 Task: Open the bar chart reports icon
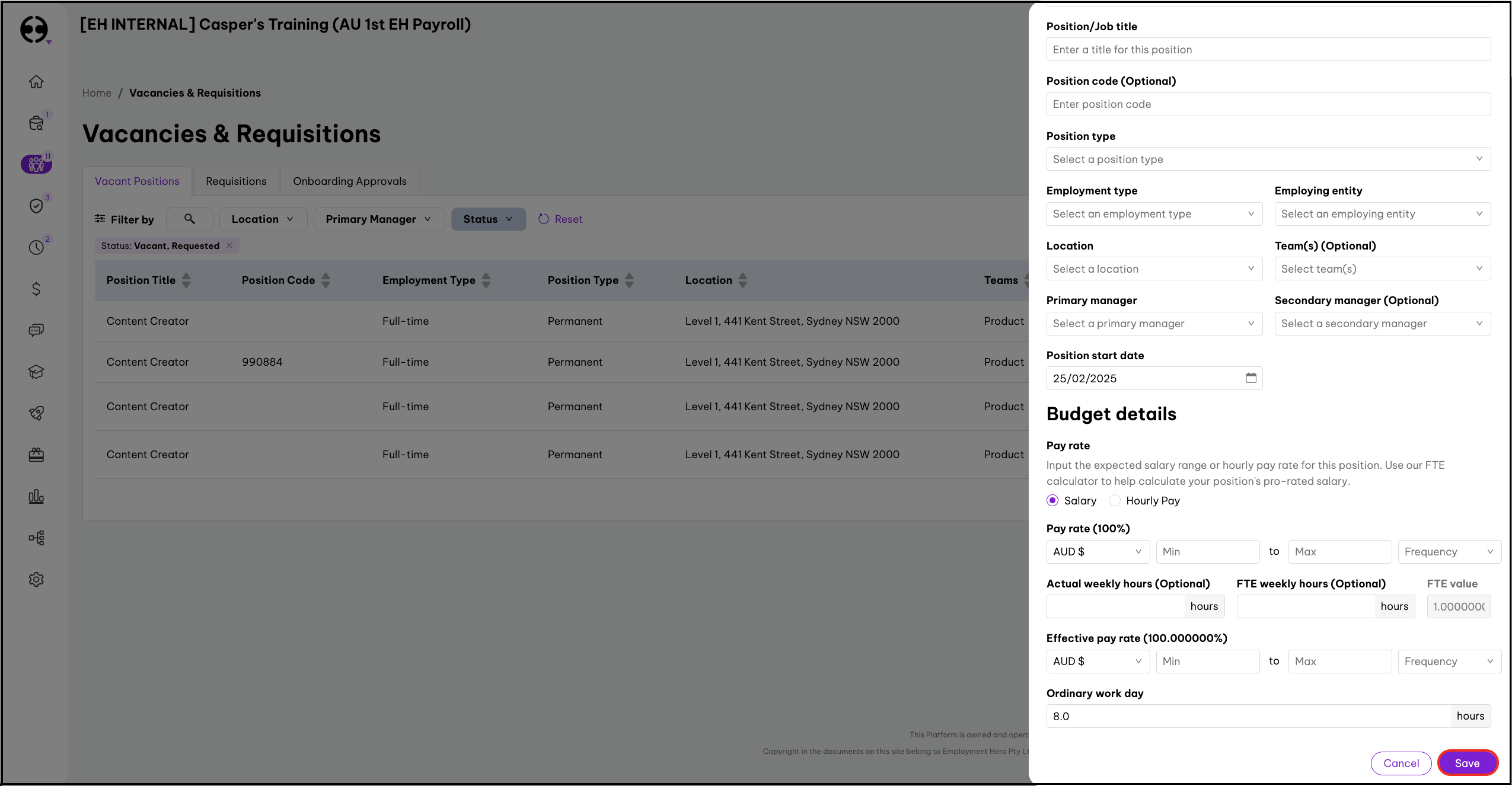coord(36,496)
